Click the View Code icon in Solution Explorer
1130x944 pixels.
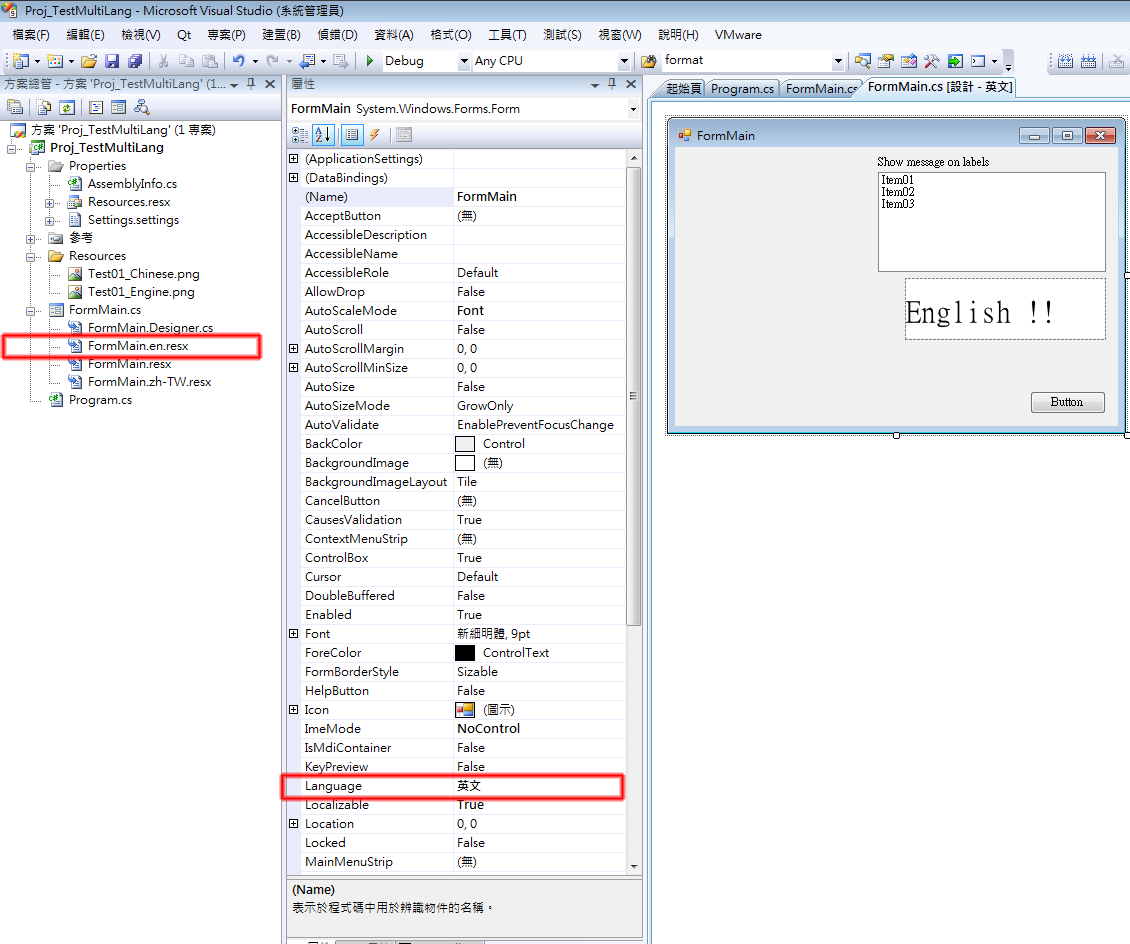[96, 107]
